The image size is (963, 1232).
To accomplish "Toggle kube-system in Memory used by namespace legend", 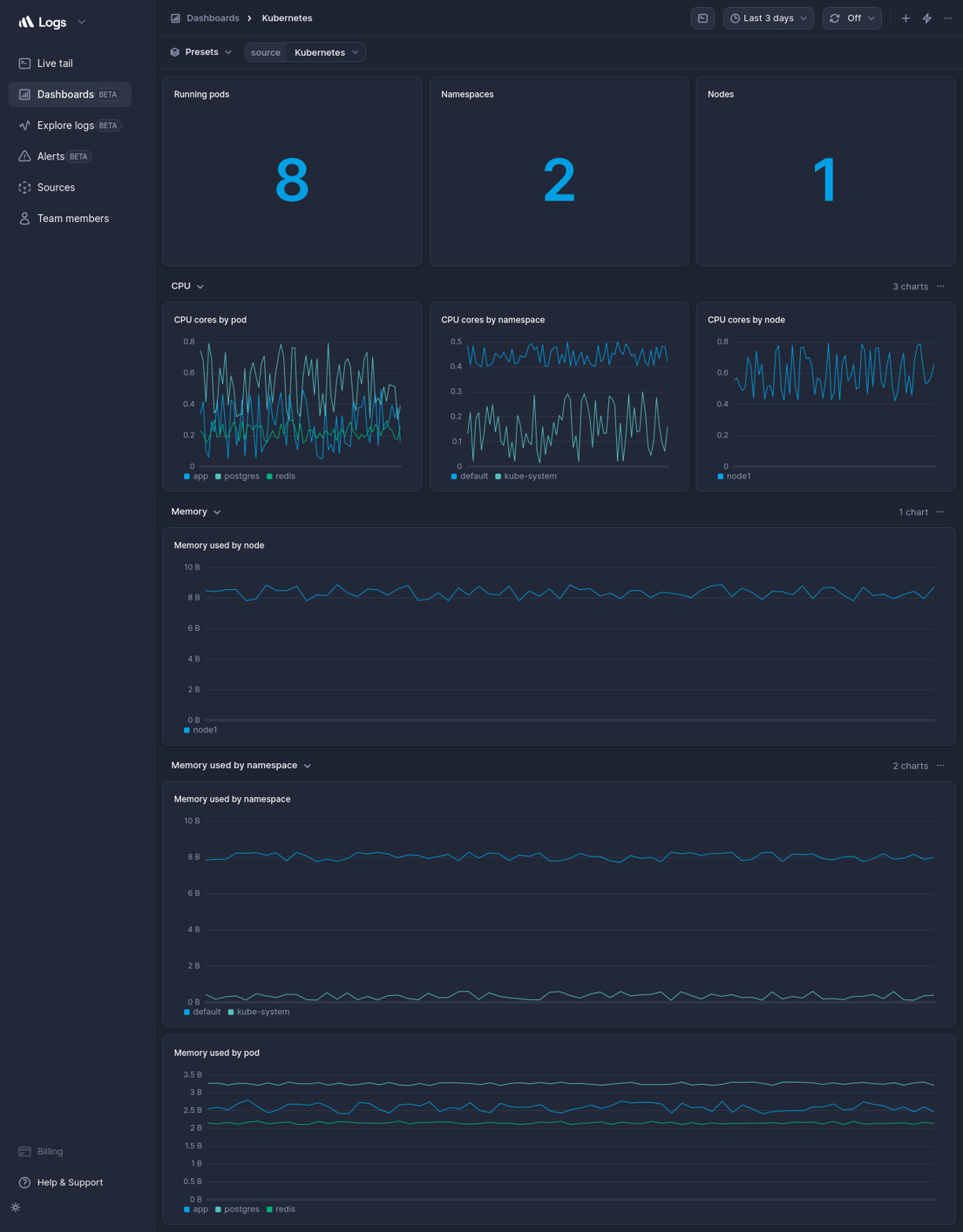I will click(259, 1012).
